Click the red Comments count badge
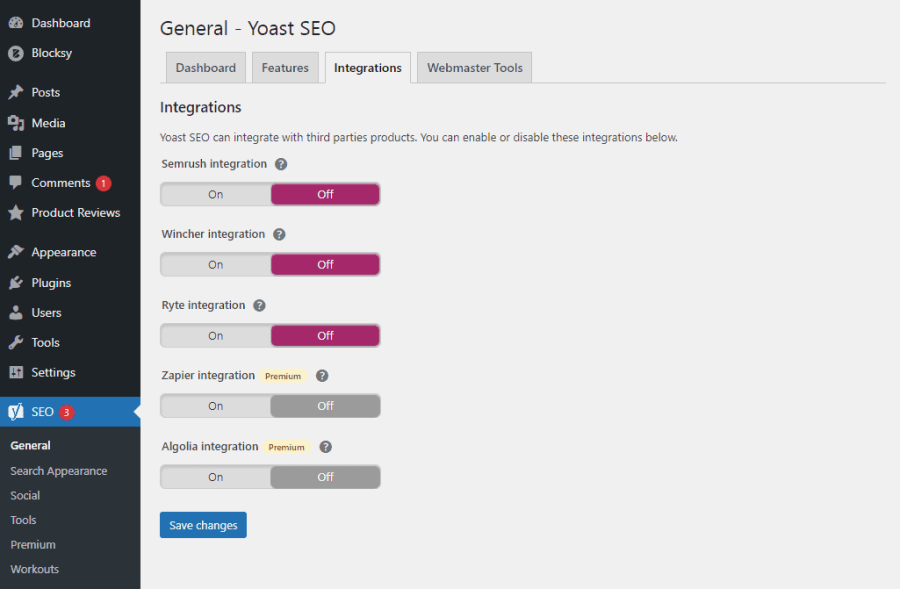The height and width of the screenshot is (589, 900). pyautogui.click(x=103, y=183)
